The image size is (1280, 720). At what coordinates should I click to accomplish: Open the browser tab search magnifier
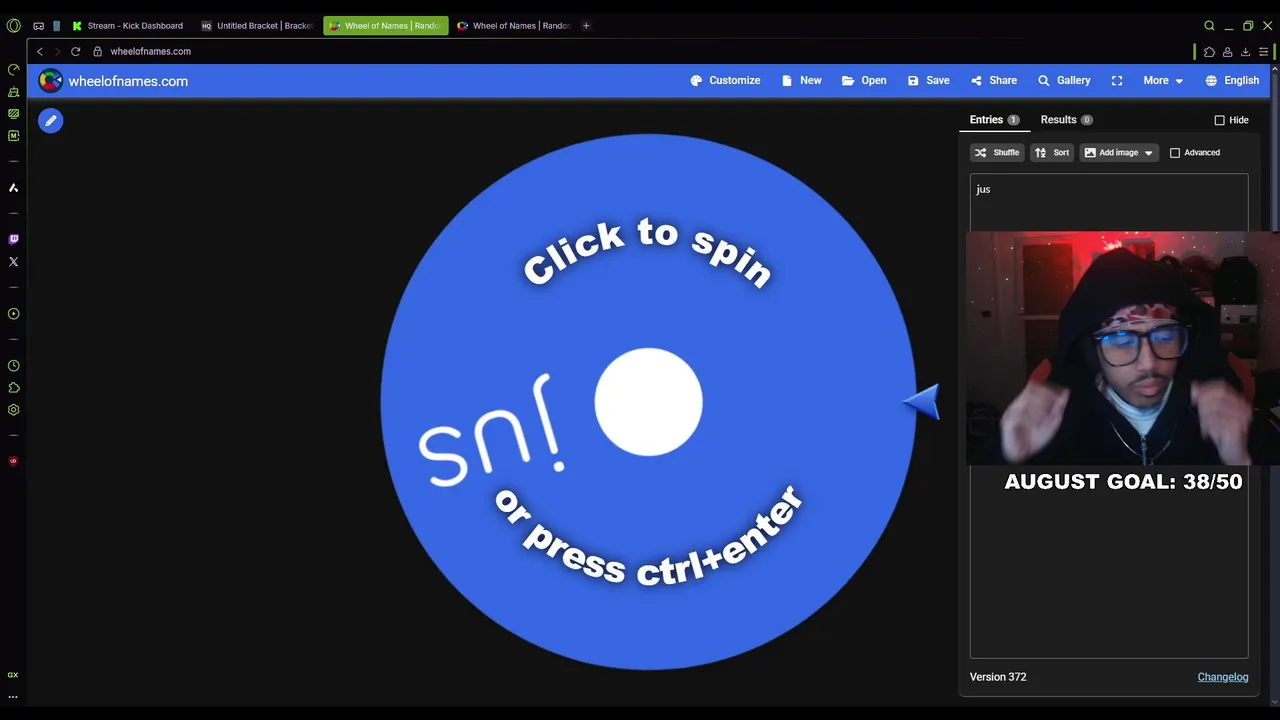coord(1209,26)
